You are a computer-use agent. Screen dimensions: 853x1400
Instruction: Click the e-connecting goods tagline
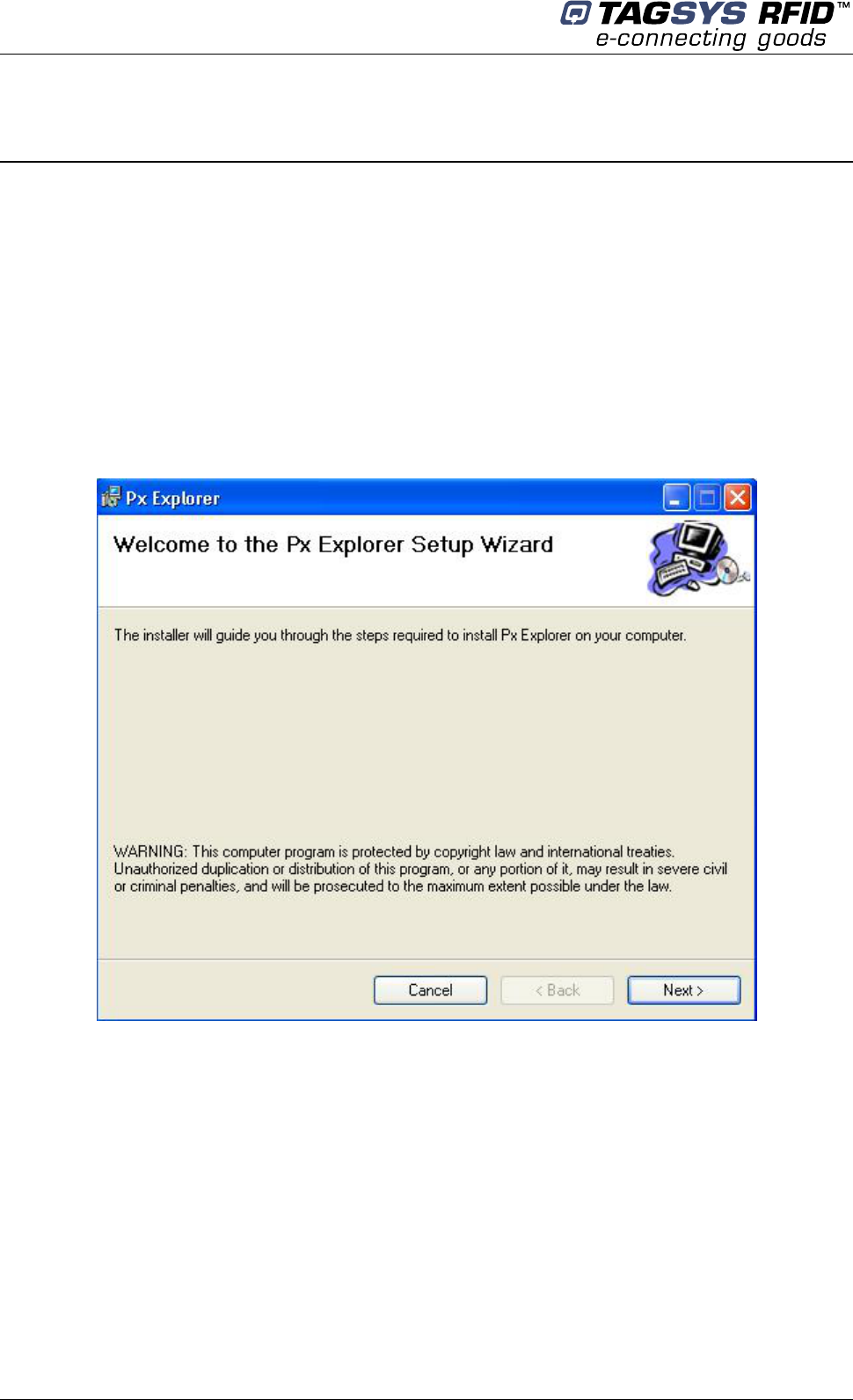point(711,39)
